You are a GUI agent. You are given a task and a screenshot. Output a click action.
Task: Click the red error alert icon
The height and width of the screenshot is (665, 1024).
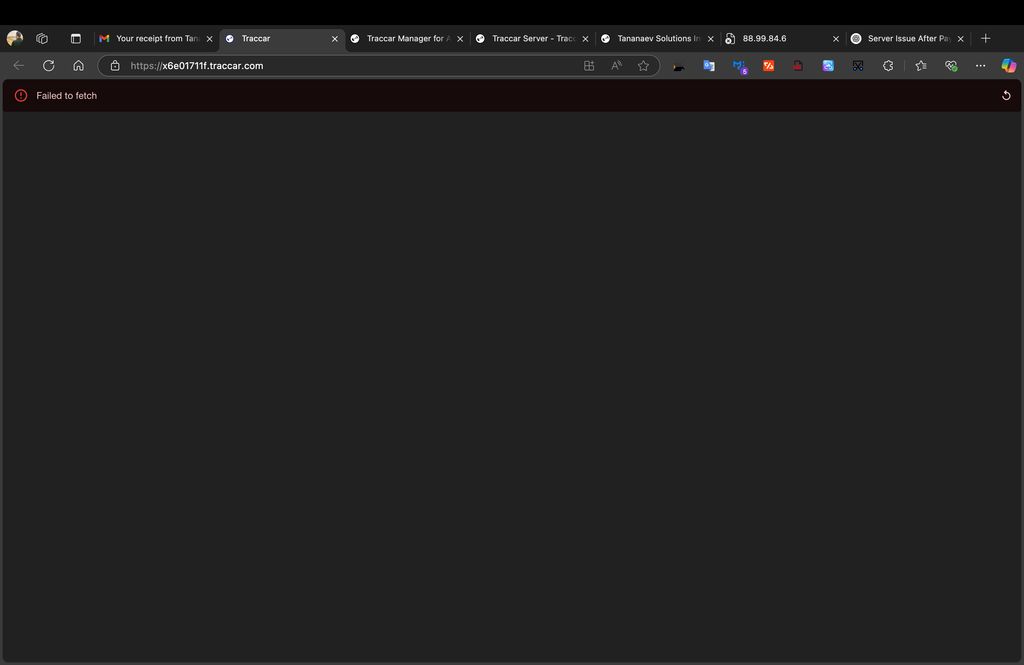pos(21,95)
